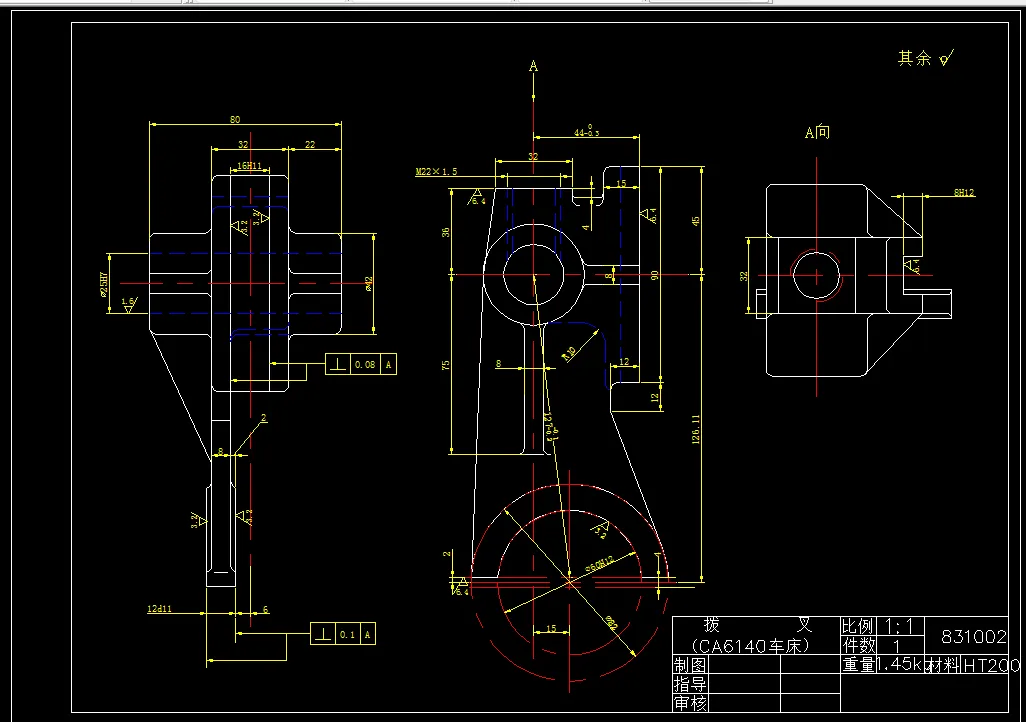The image size is (1026, 722).
Task: Select drawing number 831002
Action: pos(974,636)
